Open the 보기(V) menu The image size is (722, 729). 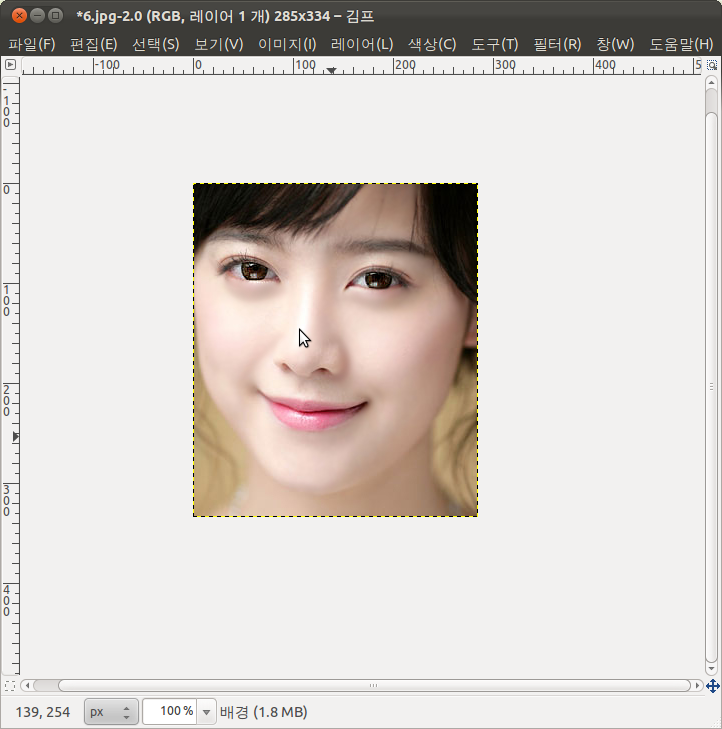pos(219,45)
